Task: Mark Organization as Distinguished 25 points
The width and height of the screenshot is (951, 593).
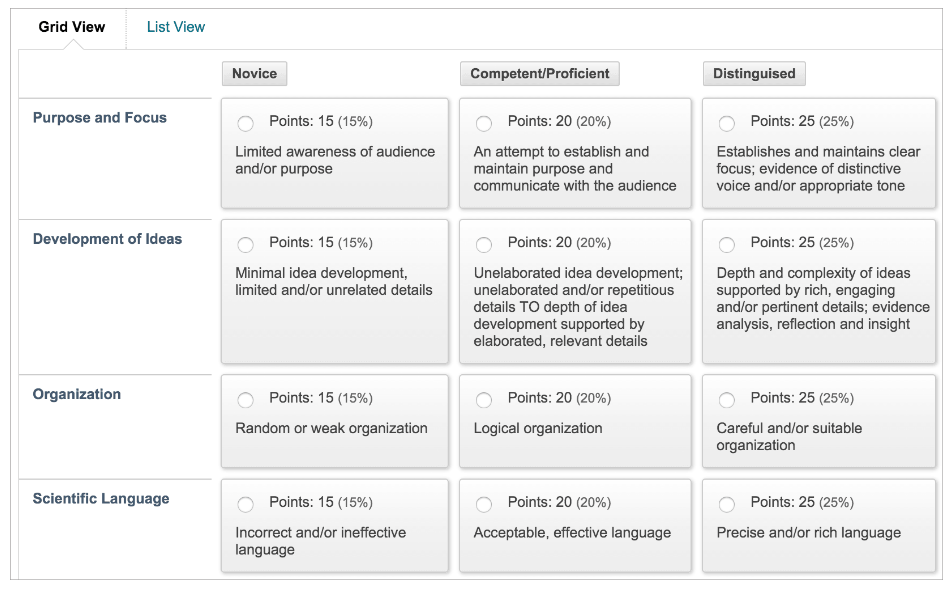Action: point(727,400)
